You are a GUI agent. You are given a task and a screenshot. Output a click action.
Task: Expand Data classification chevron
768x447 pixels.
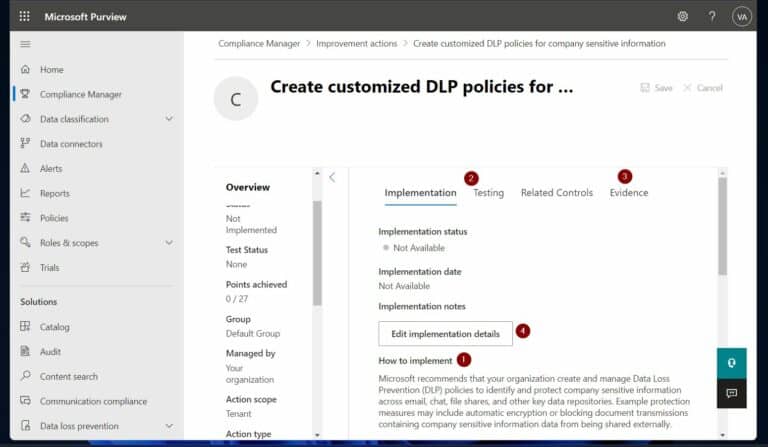(x=169, y=119)
